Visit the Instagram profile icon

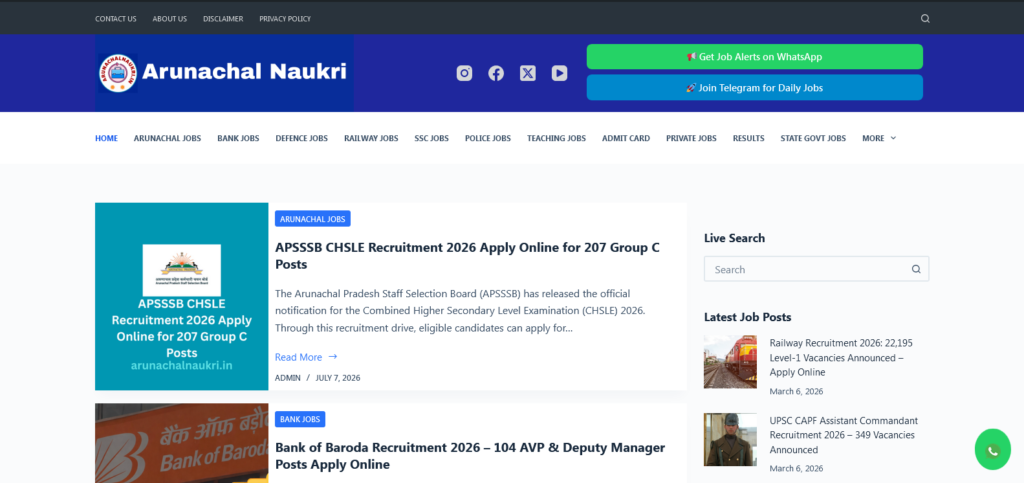point(464,73)
